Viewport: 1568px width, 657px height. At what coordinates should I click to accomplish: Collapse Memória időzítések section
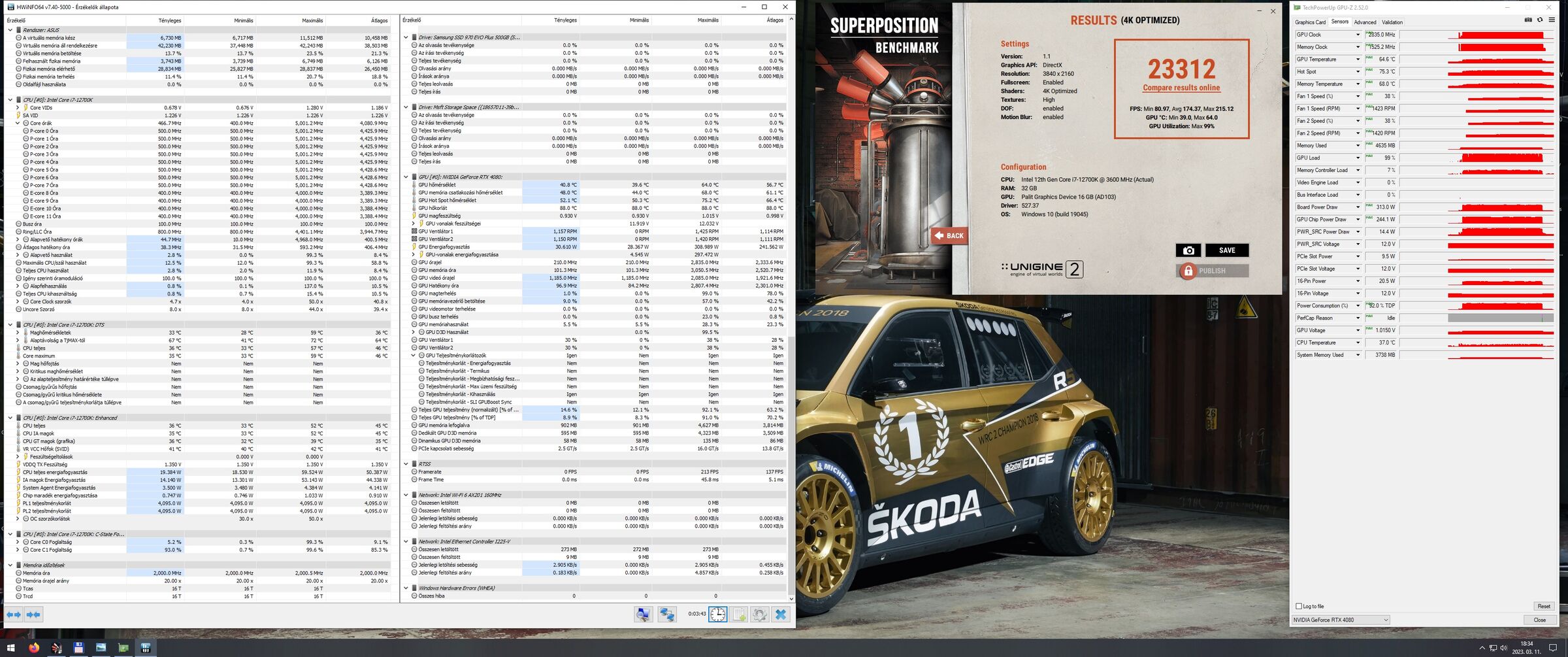10,565
